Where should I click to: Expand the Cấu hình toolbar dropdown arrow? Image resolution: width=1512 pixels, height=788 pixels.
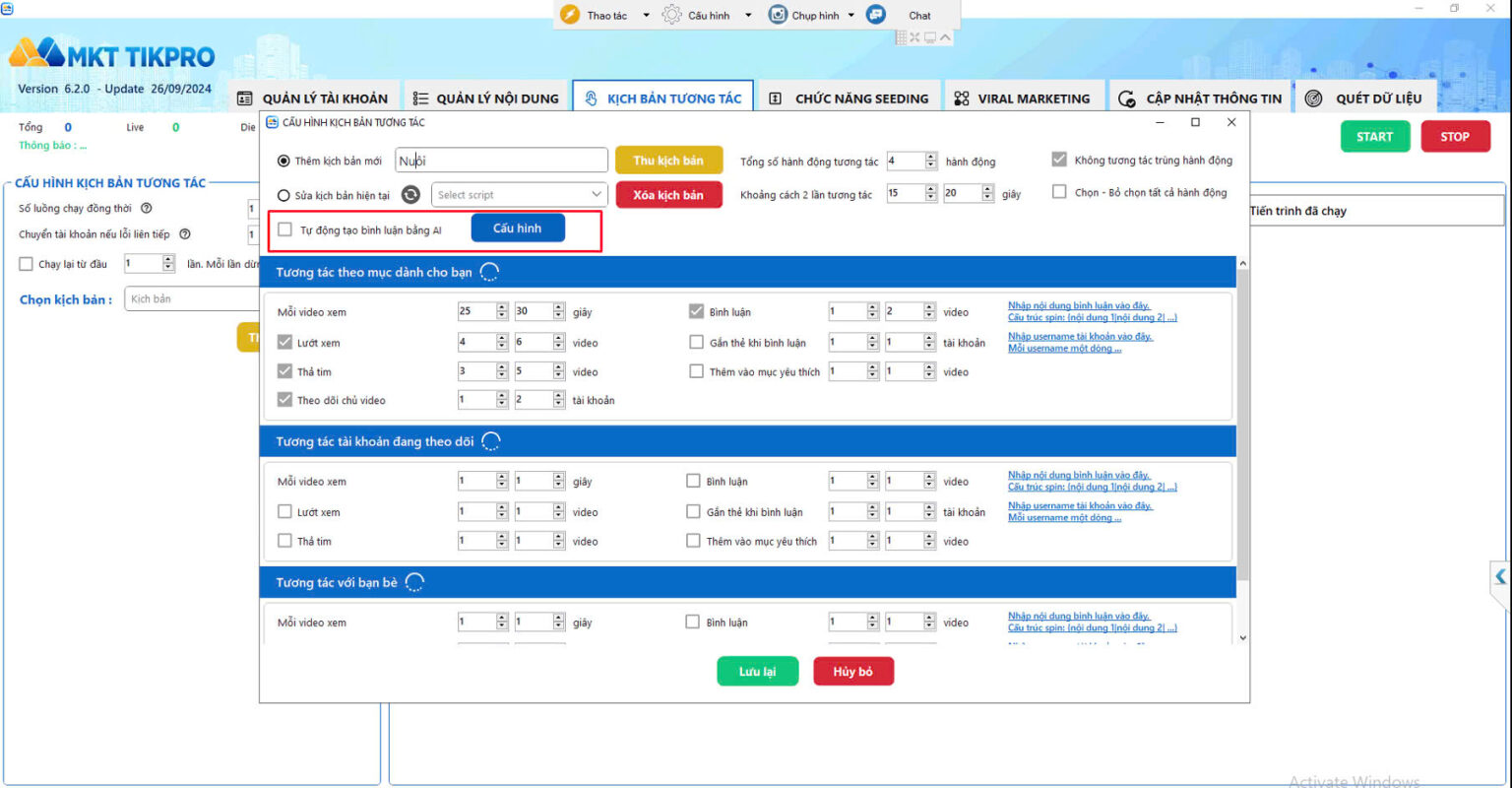748,15
